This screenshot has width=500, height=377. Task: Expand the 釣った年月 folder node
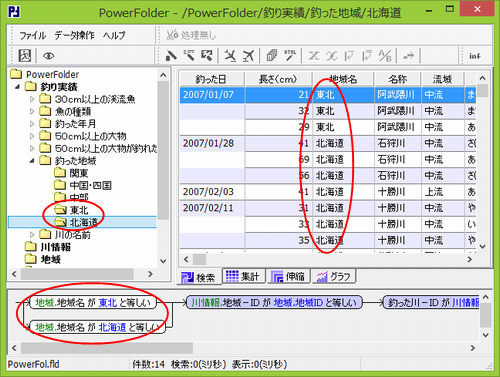[32, 124]
